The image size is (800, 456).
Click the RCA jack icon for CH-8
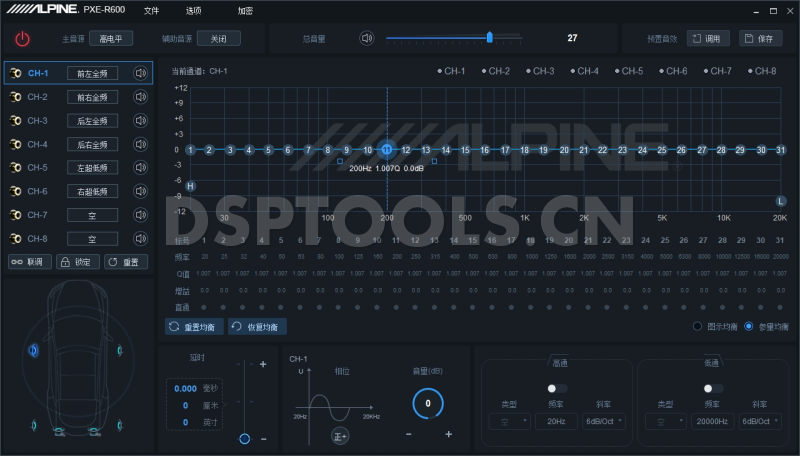(x=15, y=239)
